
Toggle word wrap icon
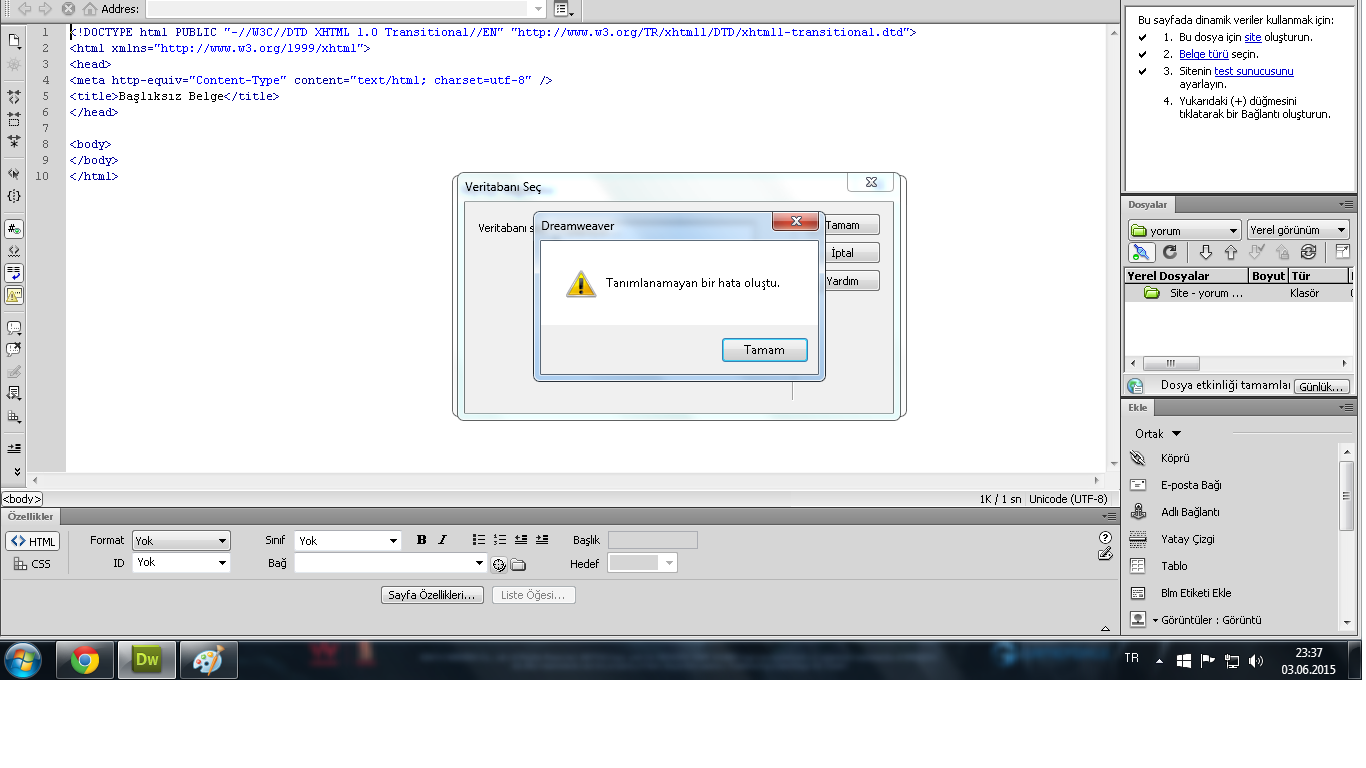click(14, 273)
